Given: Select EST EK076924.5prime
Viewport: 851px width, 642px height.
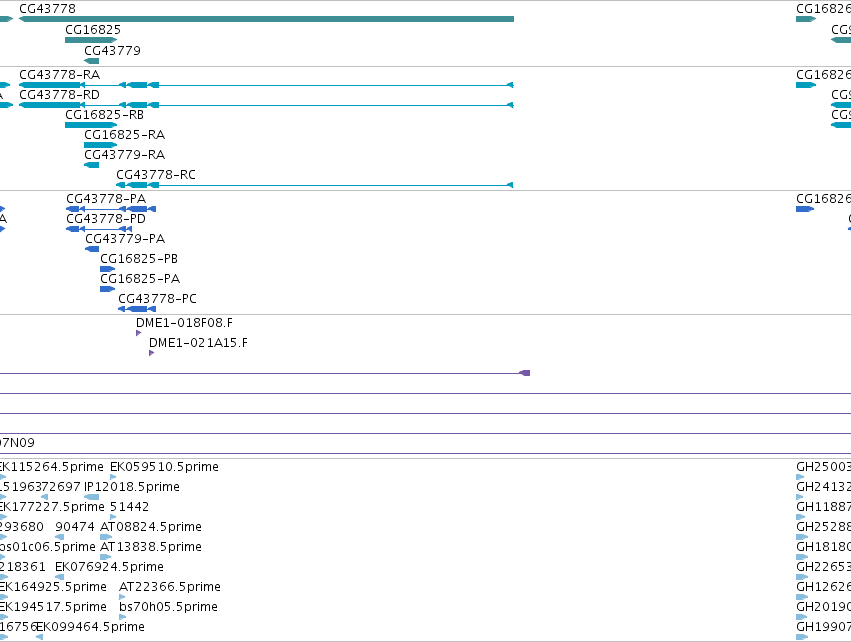Looking at the screenshot, I should click(109, 567).
